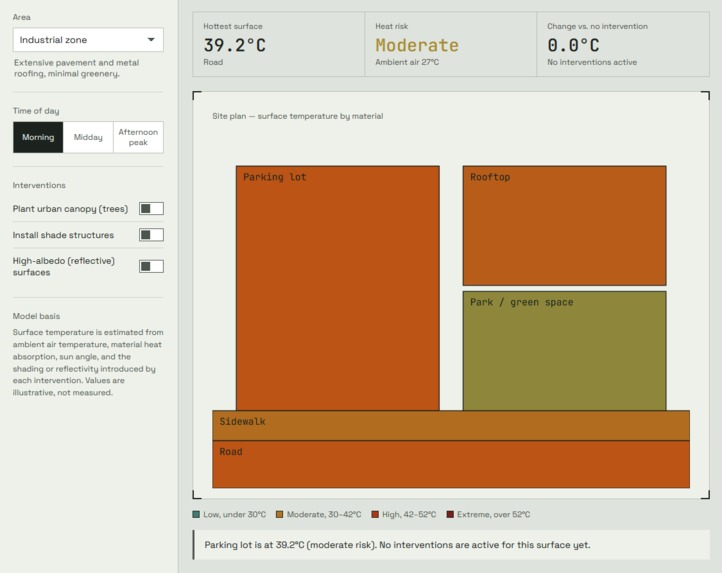Select the Parking lot surface block
The width and height of the screenshot is (722, 573).
click(338, 288)
